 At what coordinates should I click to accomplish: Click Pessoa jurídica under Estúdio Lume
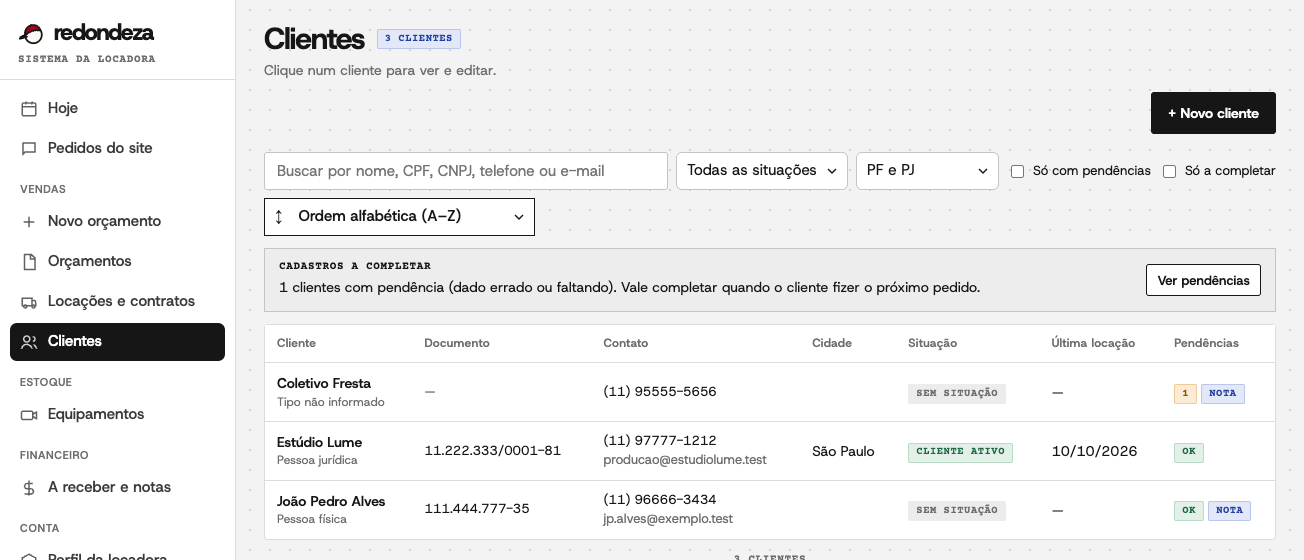tap(317, 461)
